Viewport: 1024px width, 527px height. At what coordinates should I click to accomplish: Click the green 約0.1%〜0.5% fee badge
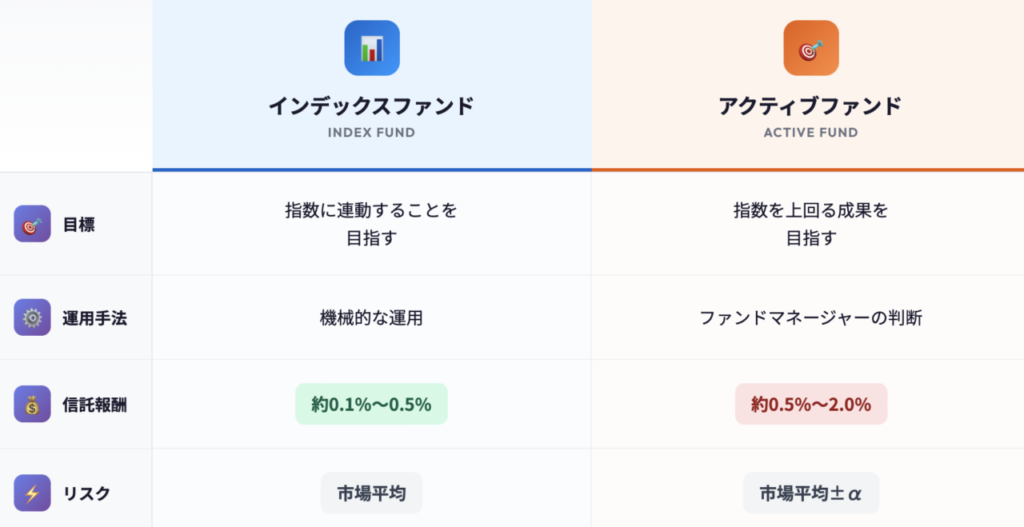pyautogui.click(x=371, y=404)
